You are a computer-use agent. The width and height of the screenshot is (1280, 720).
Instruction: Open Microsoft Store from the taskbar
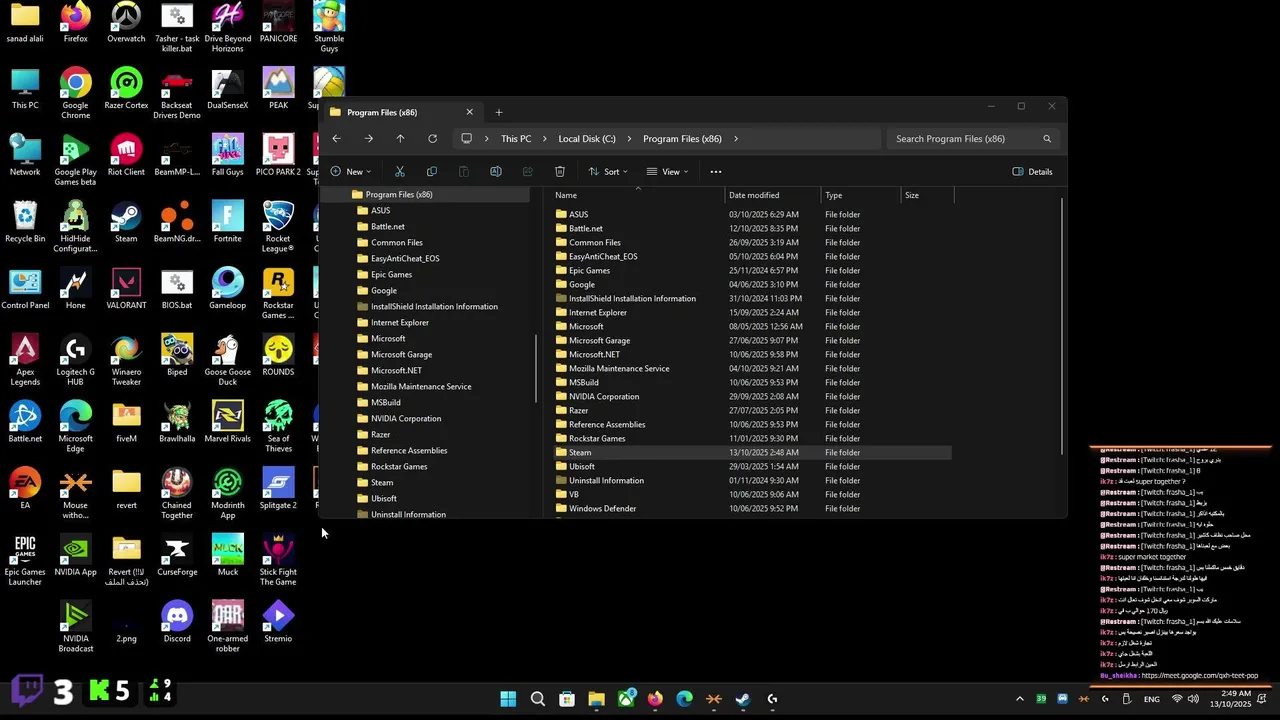coord(567,699)
